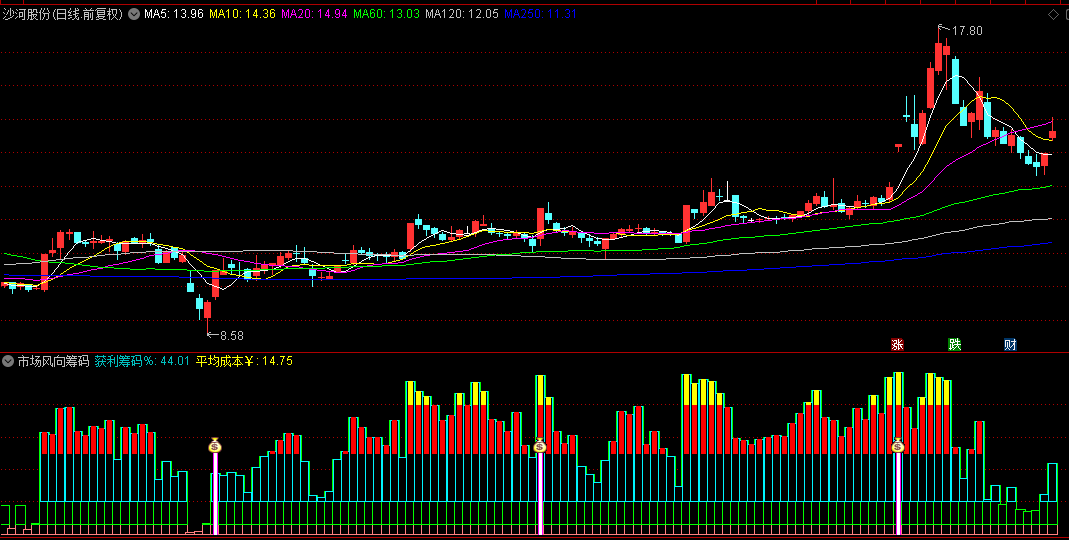The width and height of the screenshot is (1069, 540).
Task: Click the money bag marker below the 17.80 rally
Action: [898, 446]
